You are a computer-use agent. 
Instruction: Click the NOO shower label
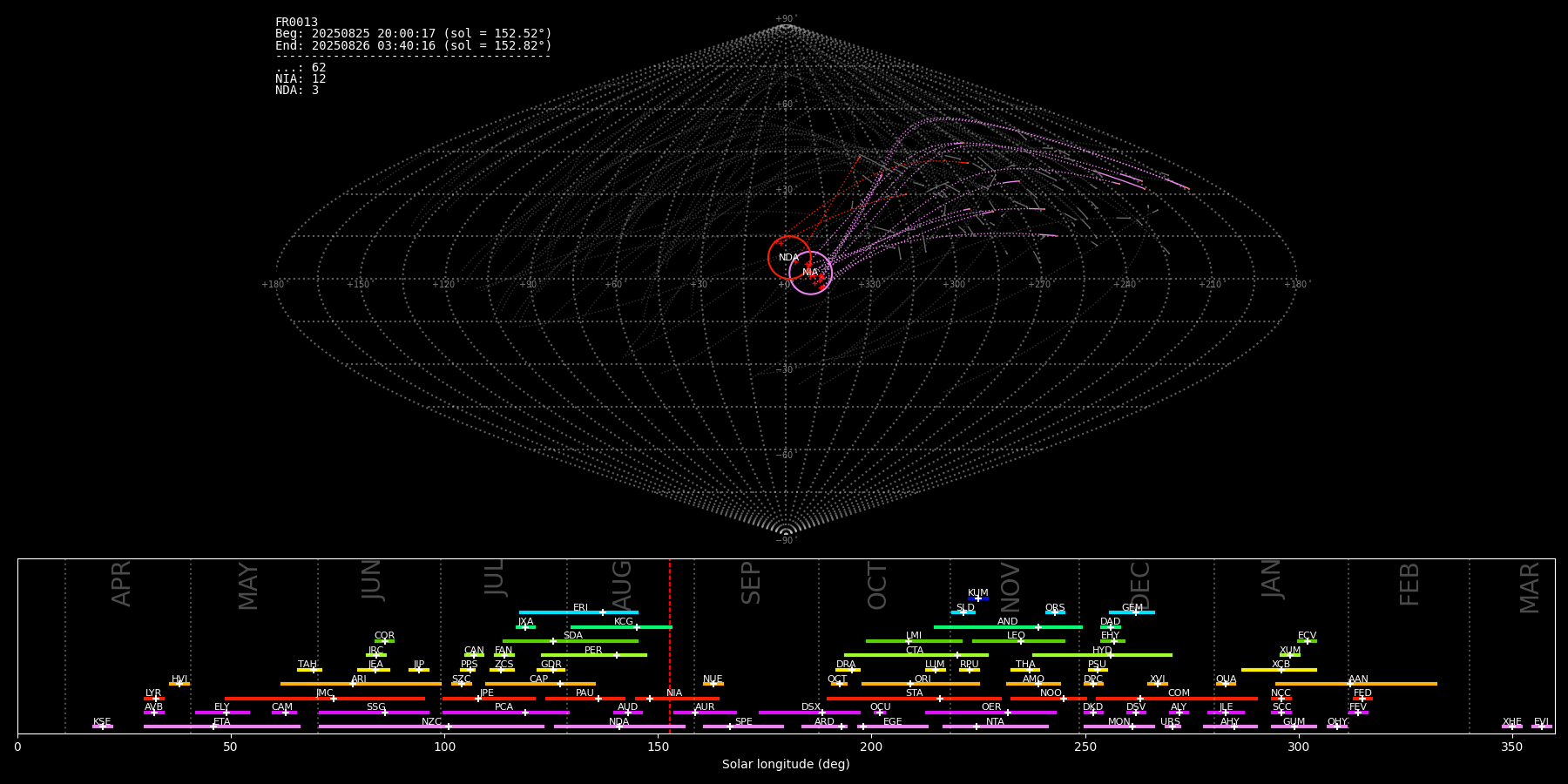click(1051, 693)
